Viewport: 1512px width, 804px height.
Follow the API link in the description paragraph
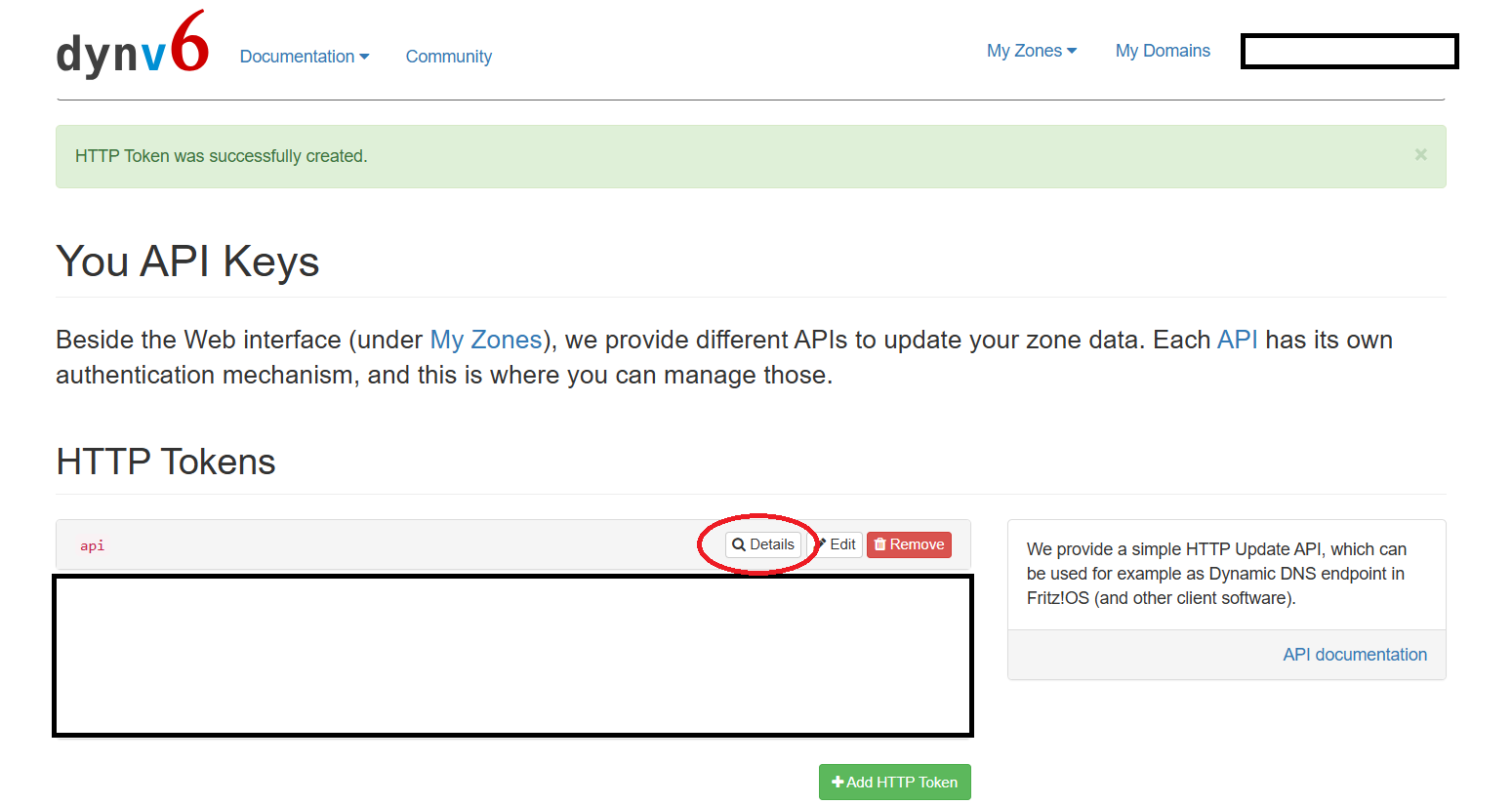click(x=1237, y=340)
